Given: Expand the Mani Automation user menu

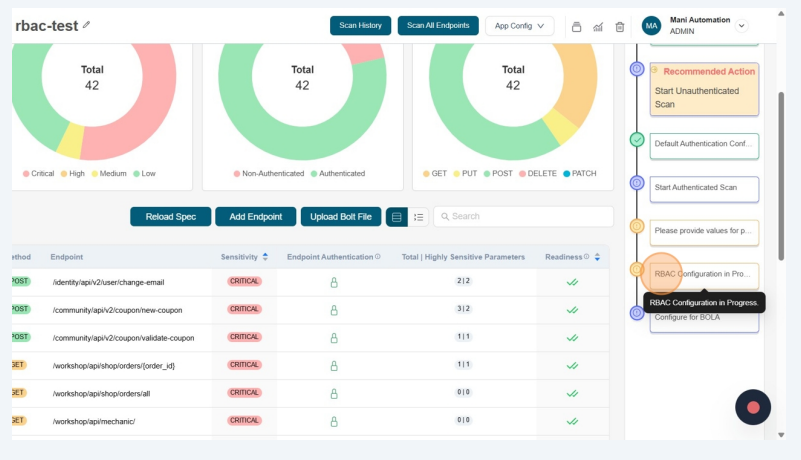Looking at the screenshot, I should pos(741,26).
